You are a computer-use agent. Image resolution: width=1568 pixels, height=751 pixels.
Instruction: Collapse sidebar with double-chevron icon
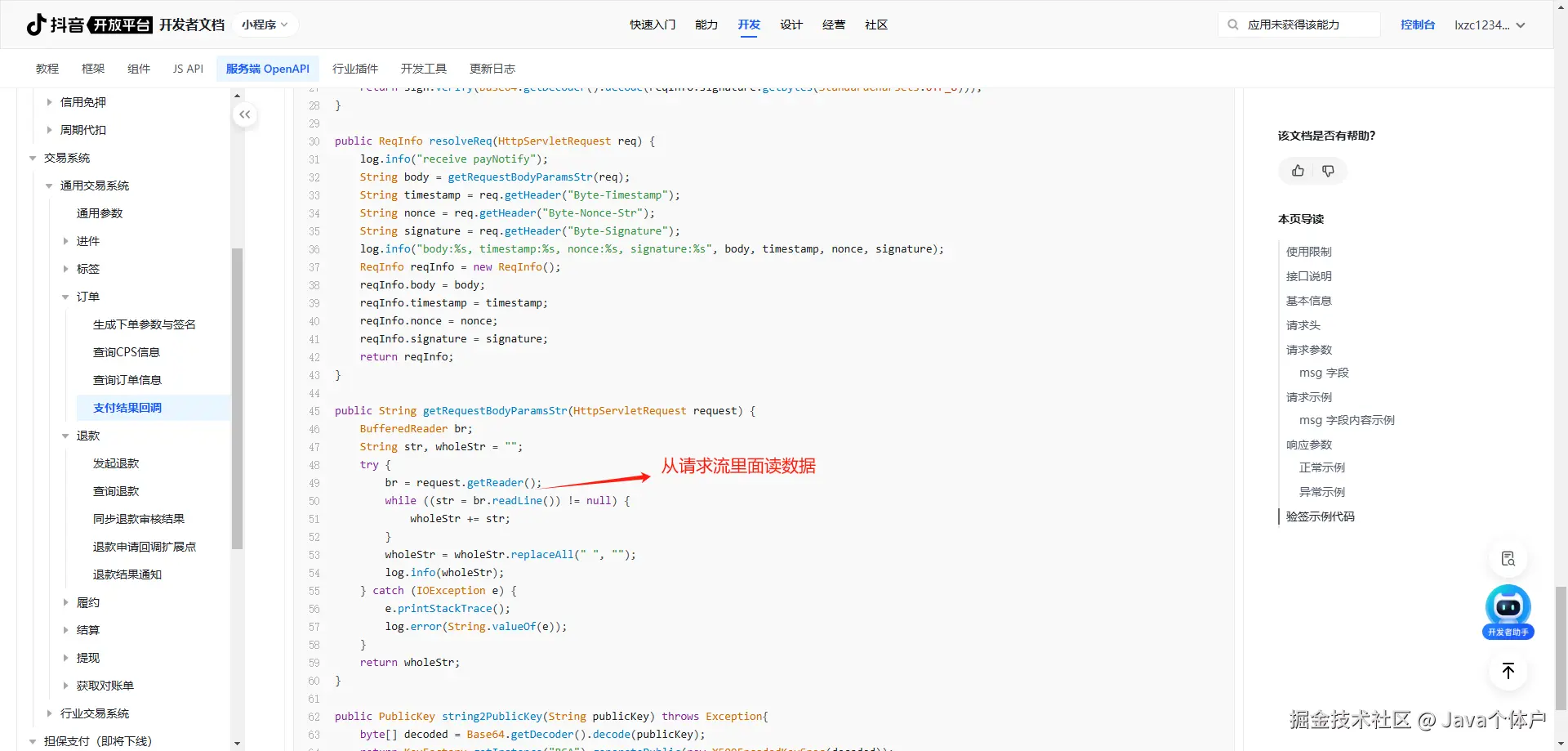tap(245, 114)
